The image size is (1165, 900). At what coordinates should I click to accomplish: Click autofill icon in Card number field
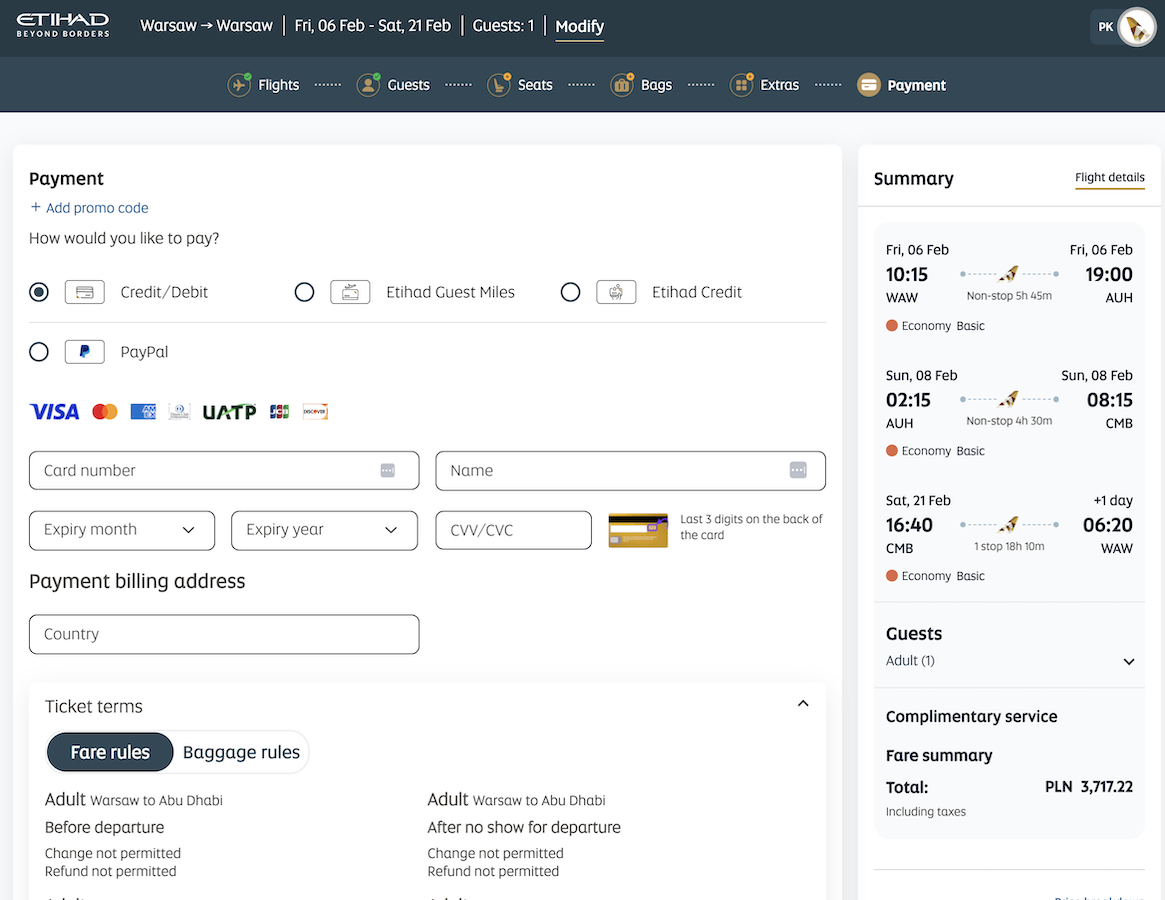[388, 470]
